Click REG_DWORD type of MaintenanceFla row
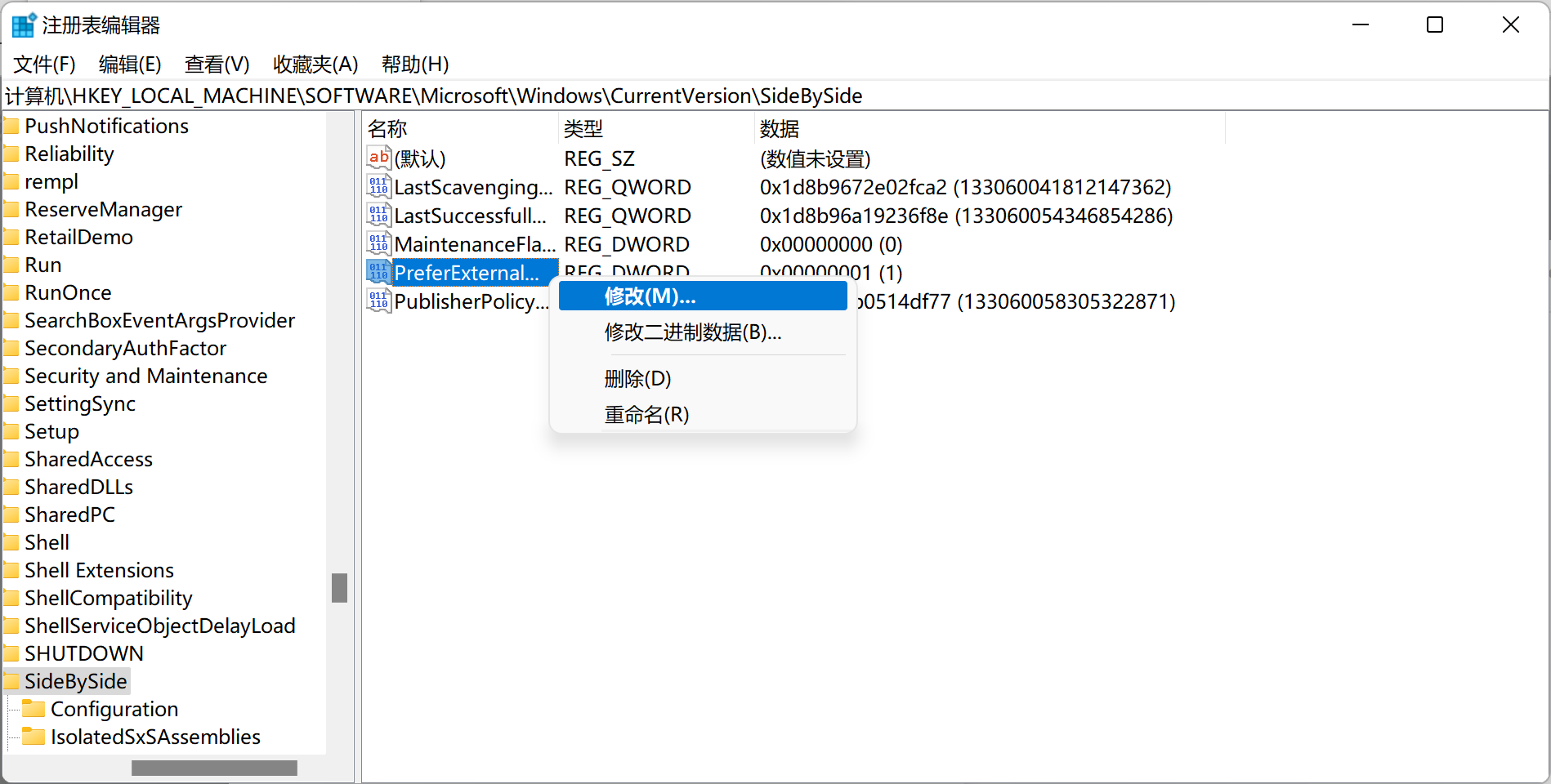Image resolution: width=1551 pixels, height=784 pixels. pyautogui.click(x=627, y=244)
